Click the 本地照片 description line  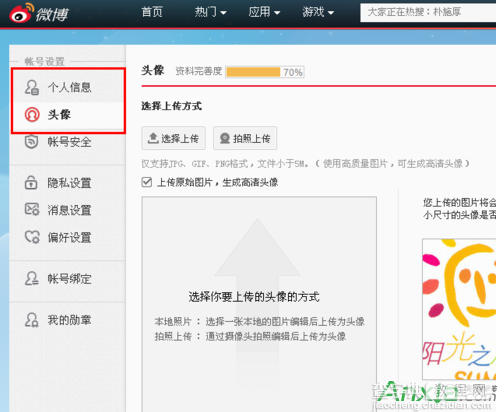coord(260,322)
